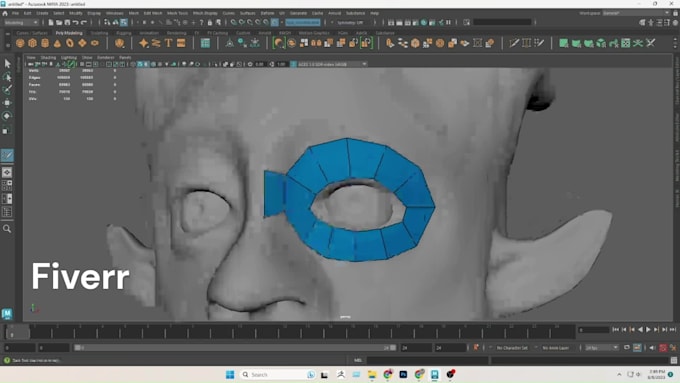This screenshot has height=383, width=680.
Task: Toggle the highlighted snap button in status line
Action: [x=275, y=23]
